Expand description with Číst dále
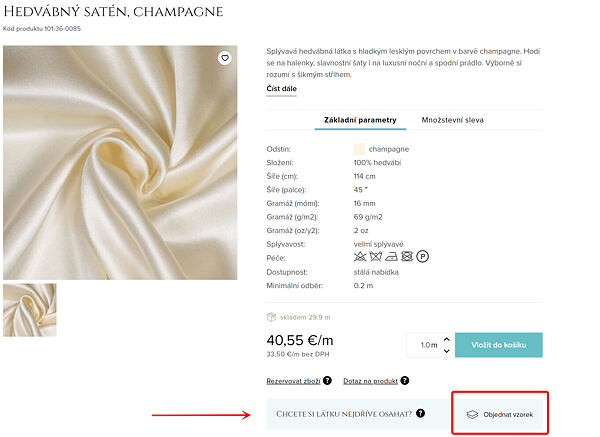 (x=281, y=89)
